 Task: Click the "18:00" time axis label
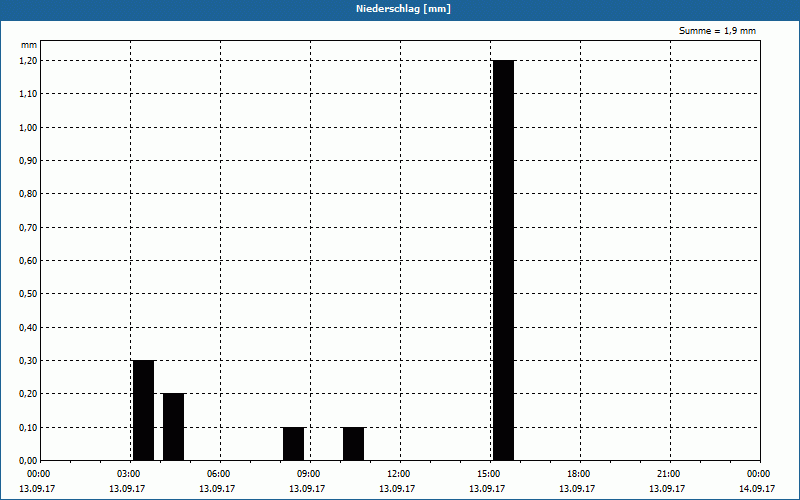point(579,474)
